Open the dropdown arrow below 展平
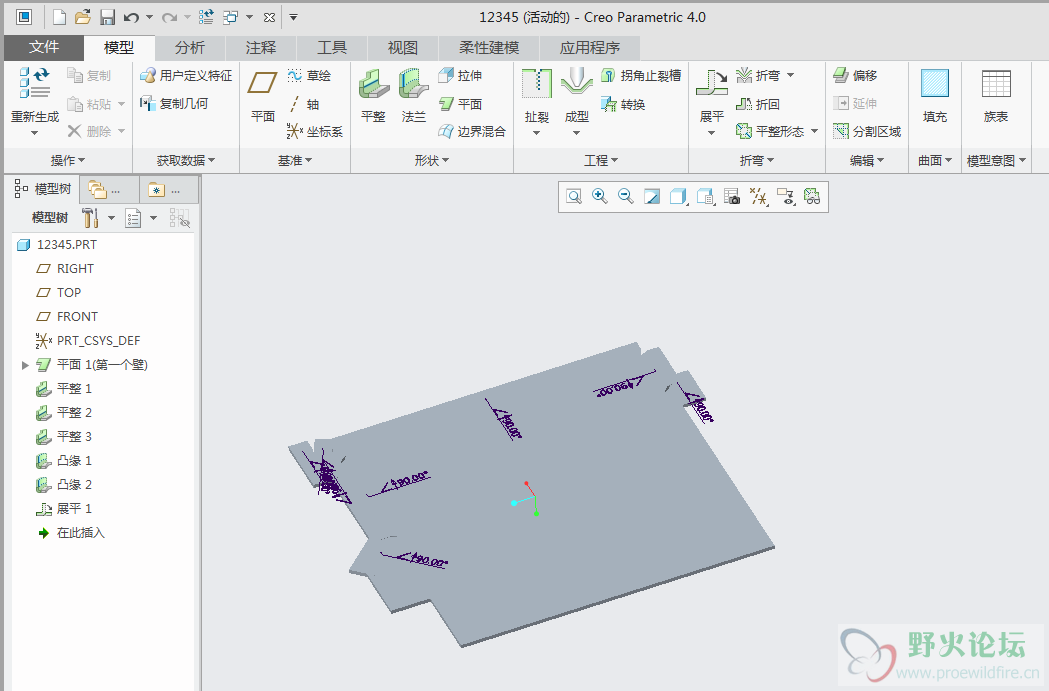The height and width of the screenshot is (691, 1049). (712, 132)
